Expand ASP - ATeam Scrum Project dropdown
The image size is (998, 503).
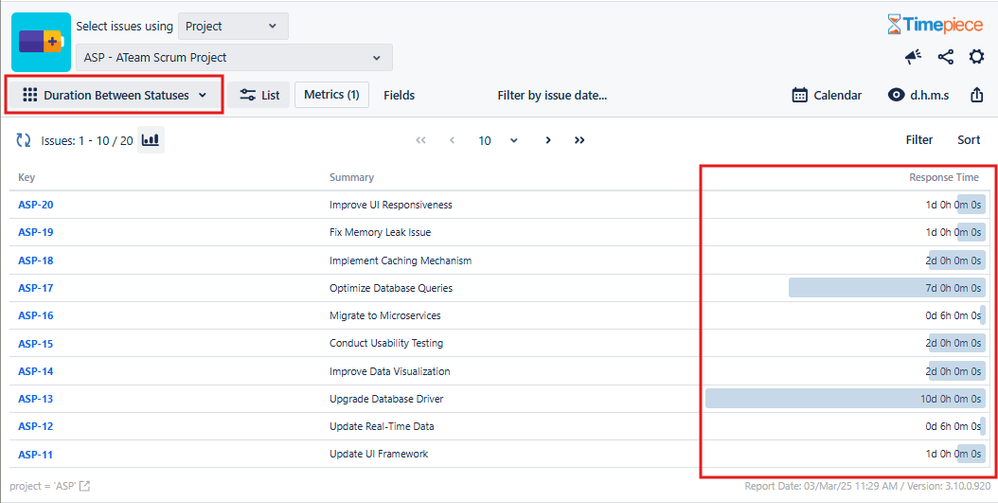(234, 57)
